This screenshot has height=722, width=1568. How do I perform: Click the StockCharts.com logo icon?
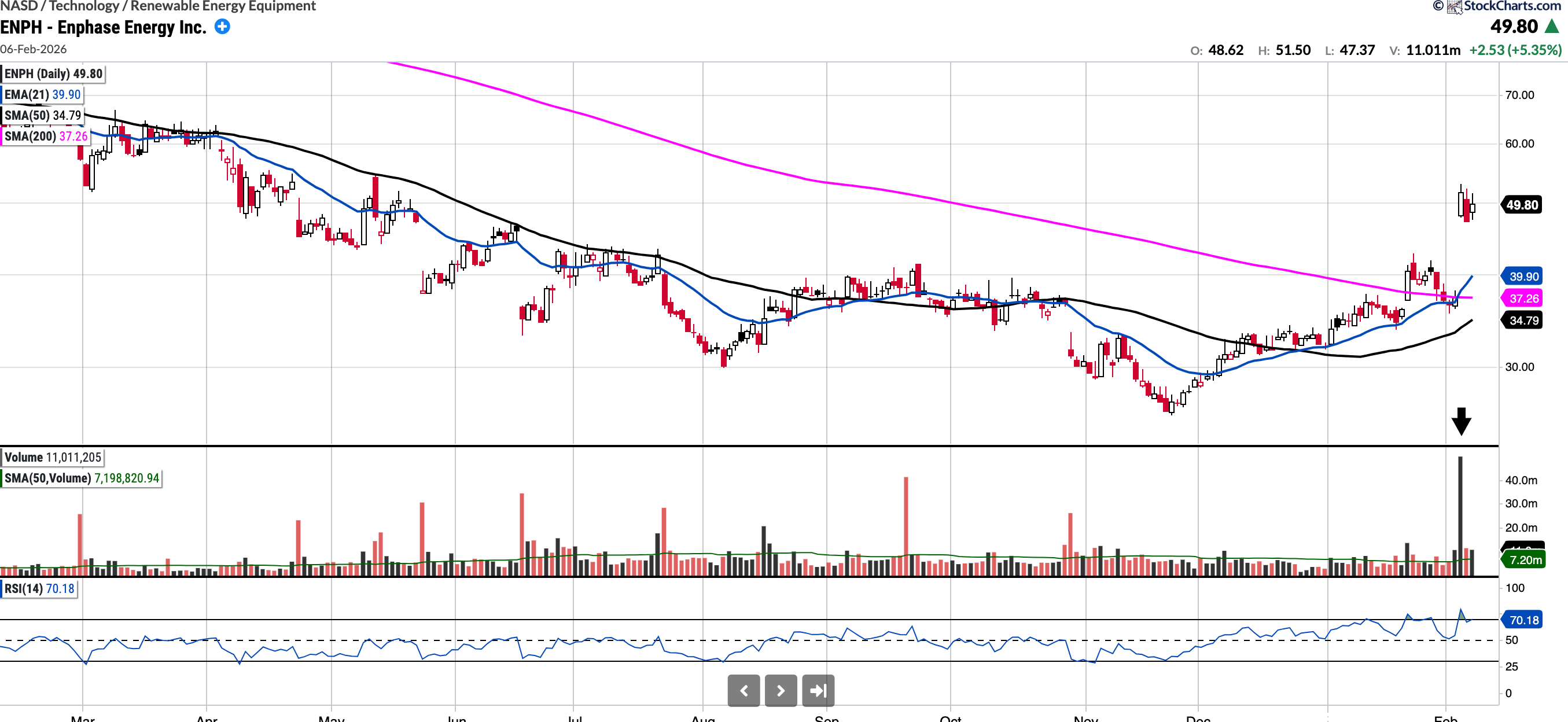1454,7
